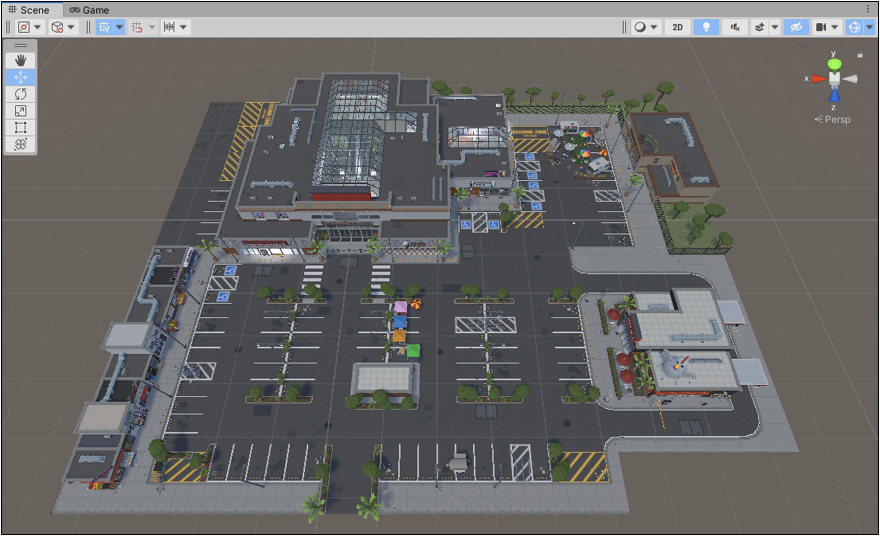Select the Transform tool
Screen dimensions: 880x536
pyautogui.click(x=20, y=145)
